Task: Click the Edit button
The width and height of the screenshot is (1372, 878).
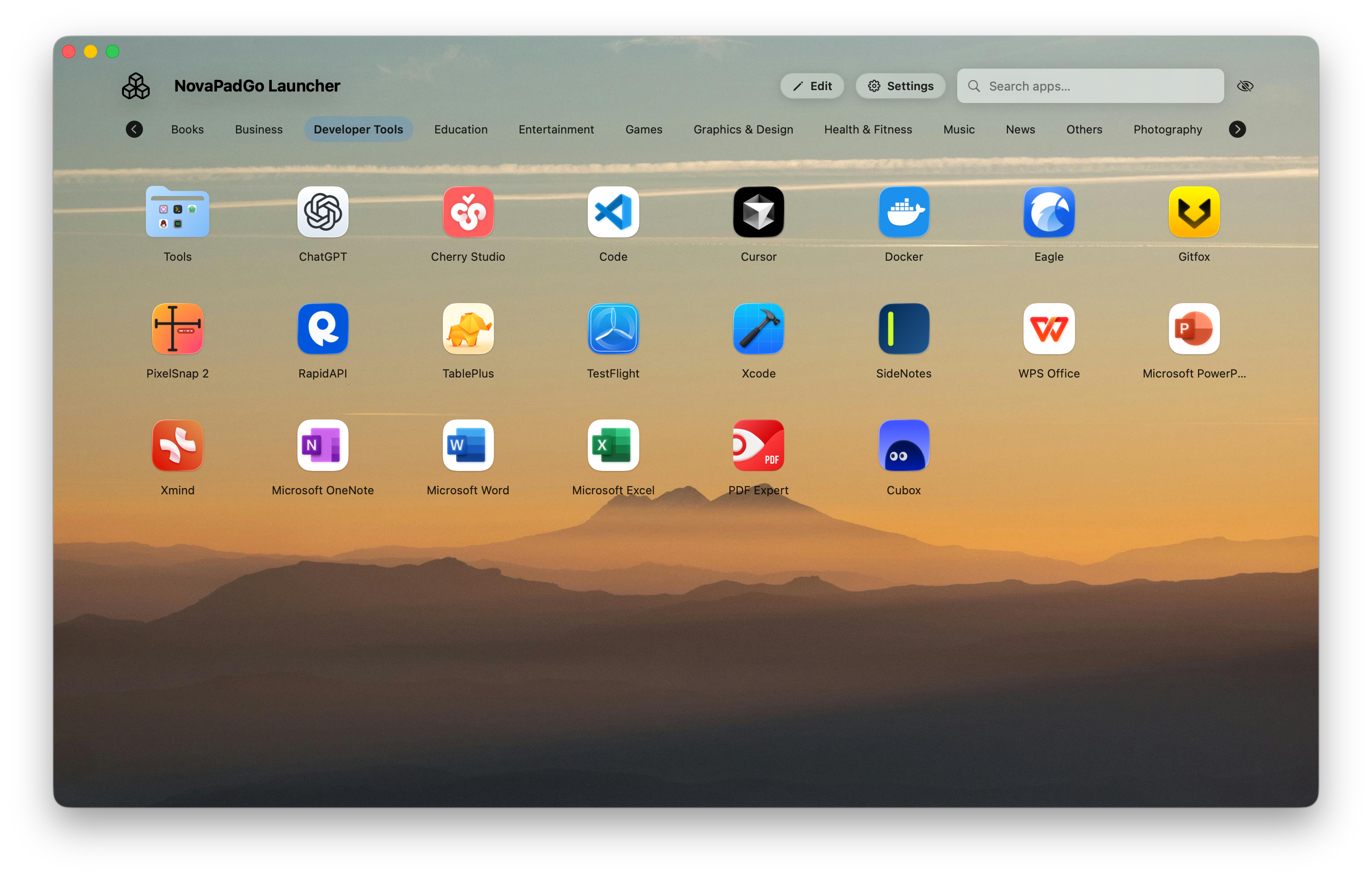Action: (812, 85)
